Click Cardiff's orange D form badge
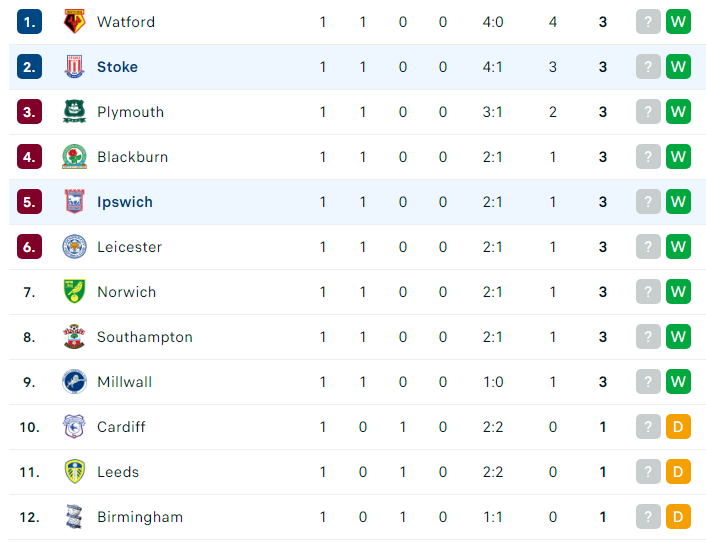The height and width of the screenshot is (542, 706). [x=678, y=427]
